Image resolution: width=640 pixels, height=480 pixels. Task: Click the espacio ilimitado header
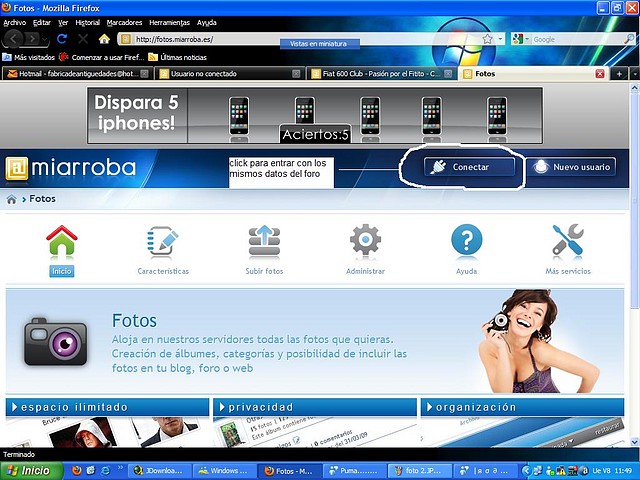point(107,407)
